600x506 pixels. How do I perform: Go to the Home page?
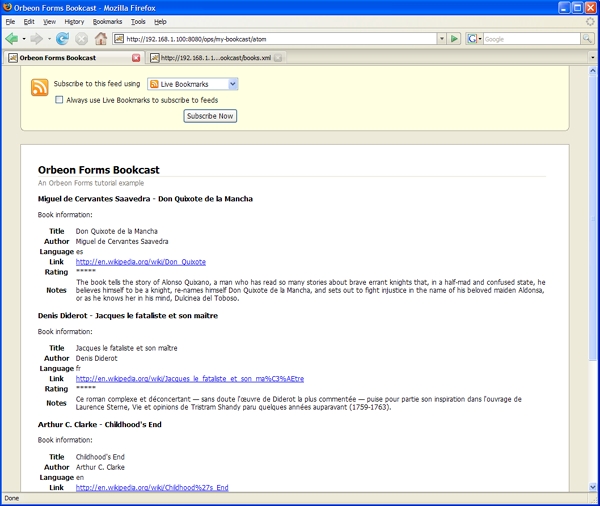[101, 39]
